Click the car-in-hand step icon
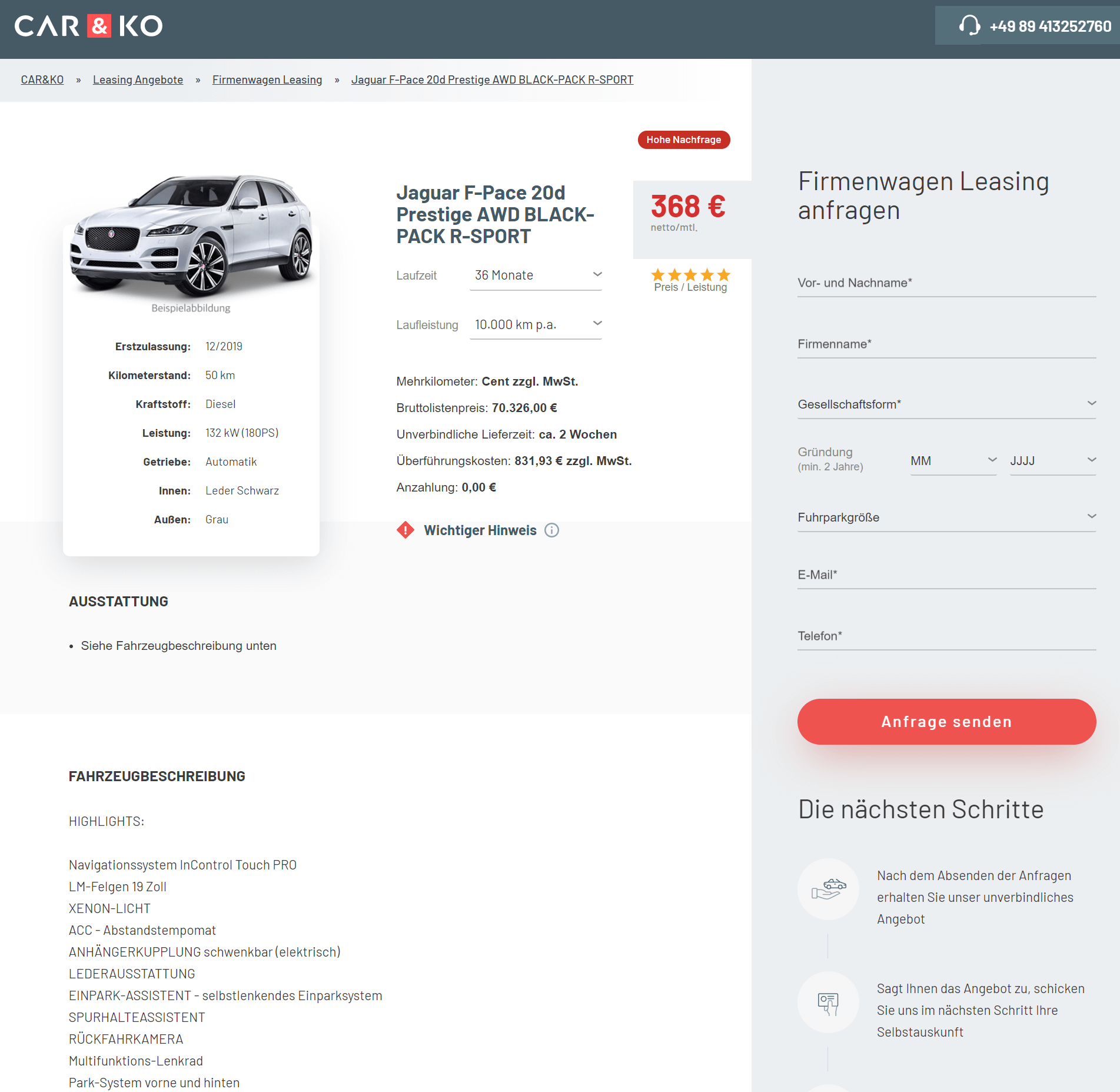The image size is (1120, 1092). [829, 889]
